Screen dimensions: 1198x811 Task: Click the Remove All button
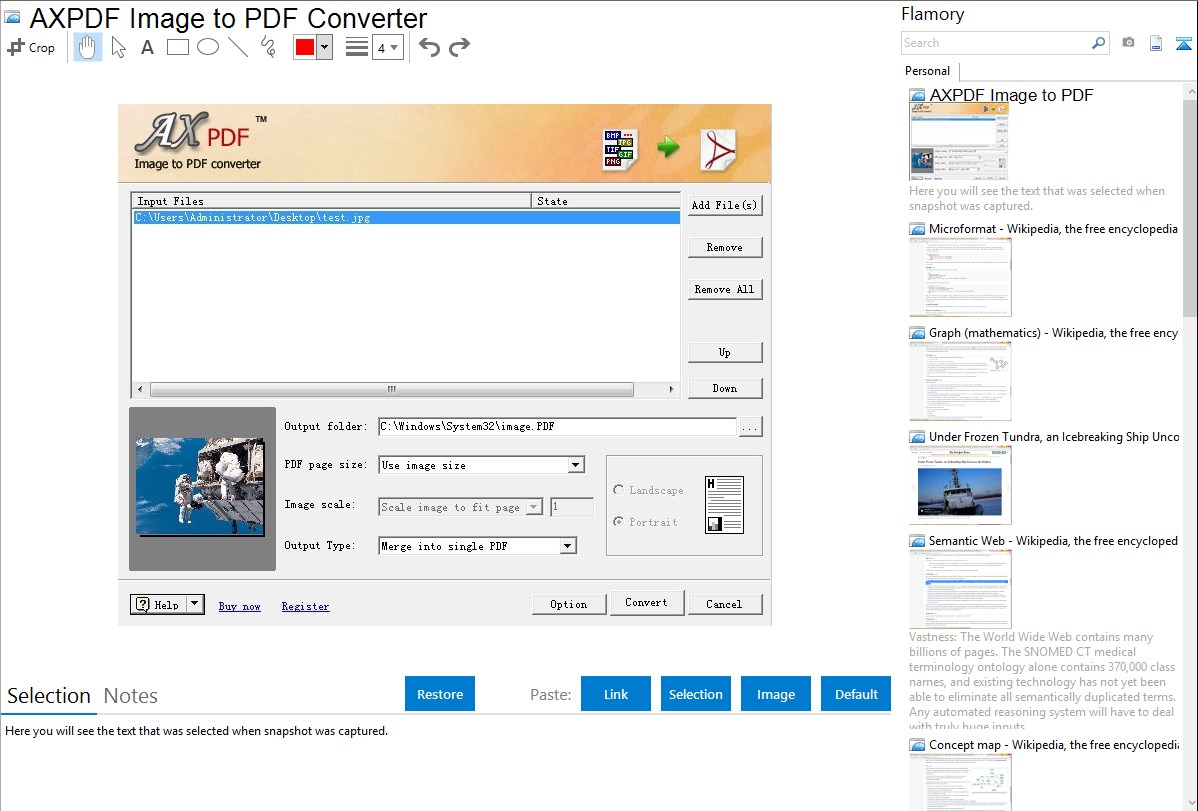tap(724, 290)
